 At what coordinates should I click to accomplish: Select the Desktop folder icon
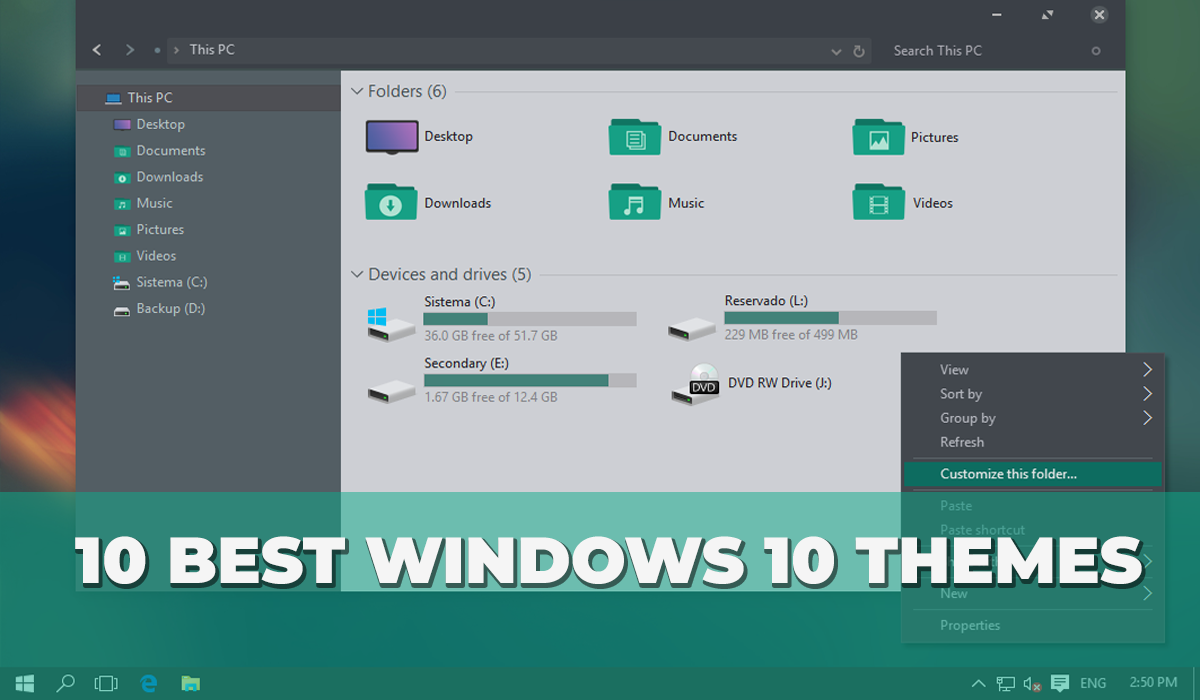pos(391,137)
